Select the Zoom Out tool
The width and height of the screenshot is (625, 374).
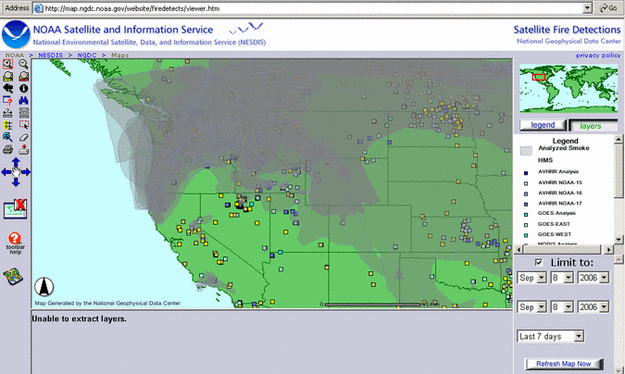coord(24,64)
